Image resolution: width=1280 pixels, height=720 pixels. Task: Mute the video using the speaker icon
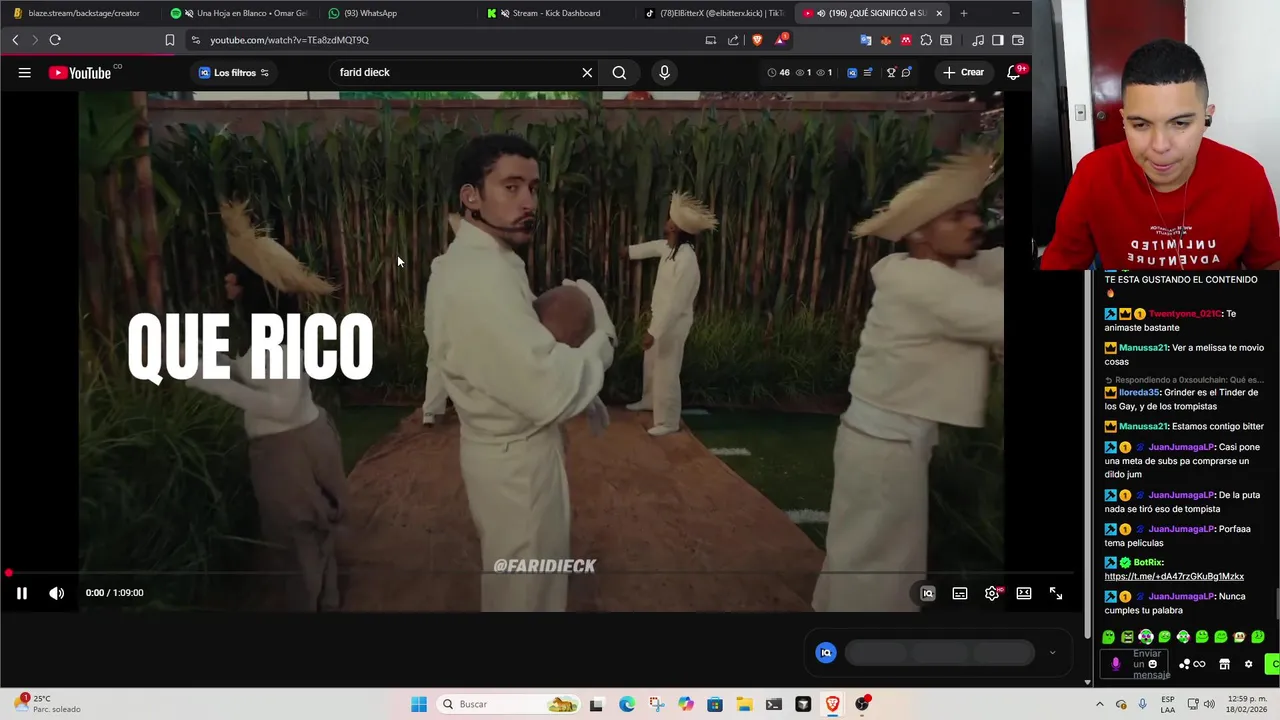pyautogui.click(x=57, y=593)
